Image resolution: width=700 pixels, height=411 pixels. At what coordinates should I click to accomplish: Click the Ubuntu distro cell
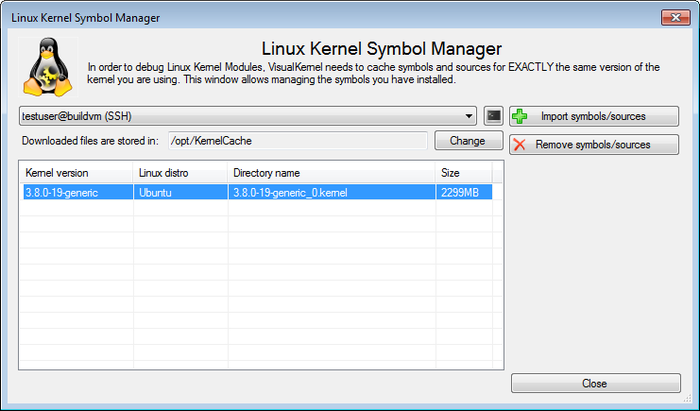click(x=180, y=193)
